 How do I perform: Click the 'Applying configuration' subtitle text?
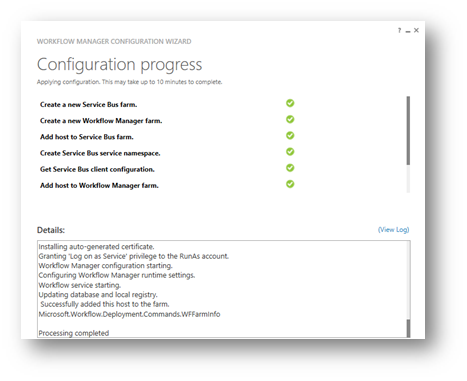(129, 82)
